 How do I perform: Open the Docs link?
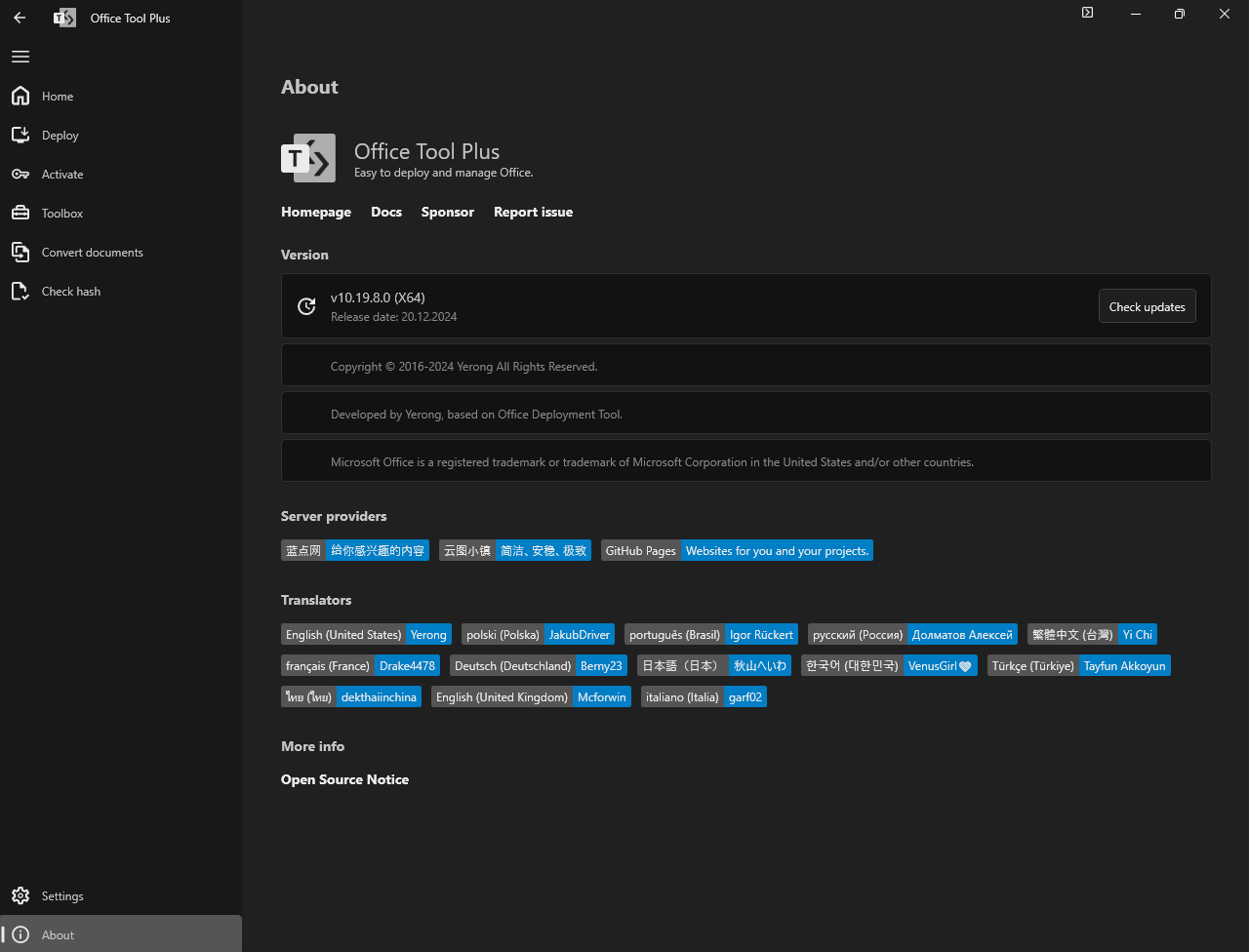pyautogui.click(x=386, y=212)
